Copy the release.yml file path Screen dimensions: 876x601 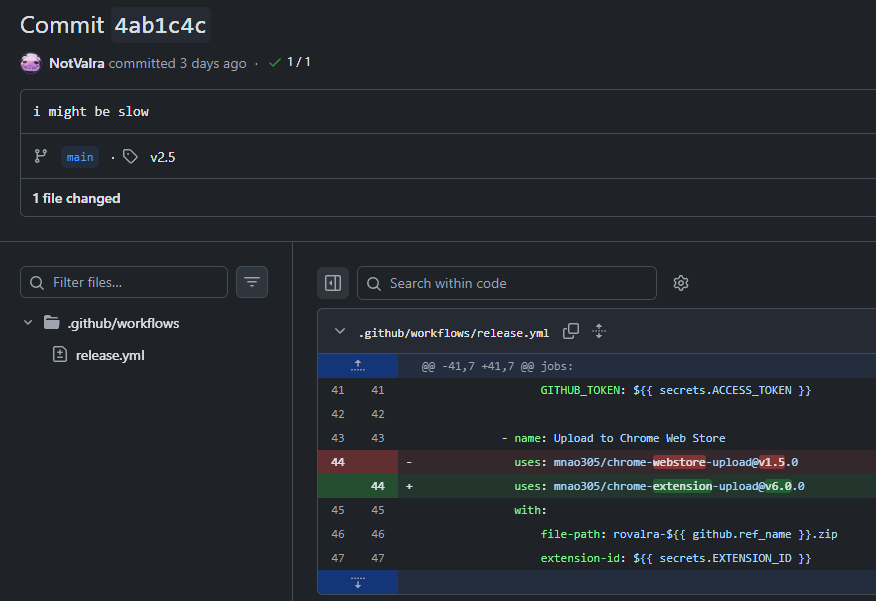[x=571, y=331]
